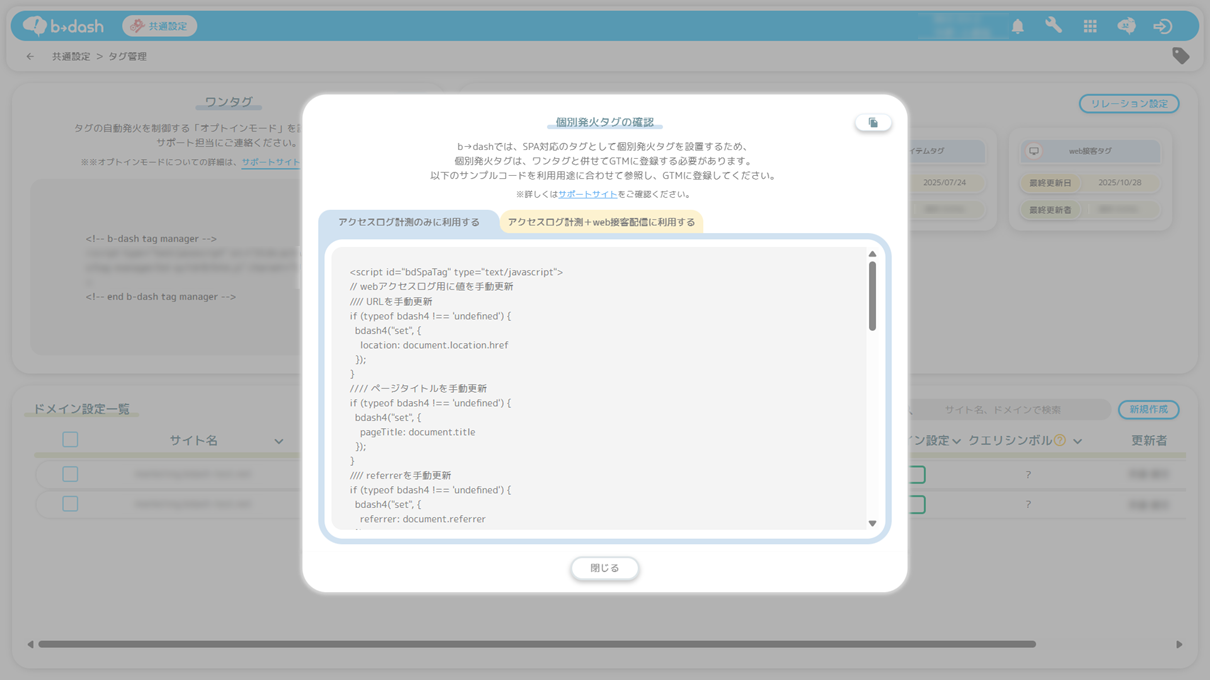Expand the クエリシンボル column chevron
This screenshot has width=1210, height=680.
1077,441
